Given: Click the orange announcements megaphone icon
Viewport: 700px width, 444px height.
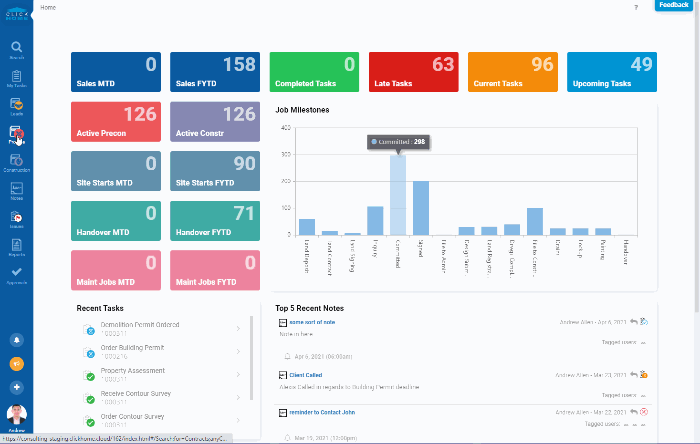Looking at the screenshot, I should pyautogui.click(x=17, y=364).
